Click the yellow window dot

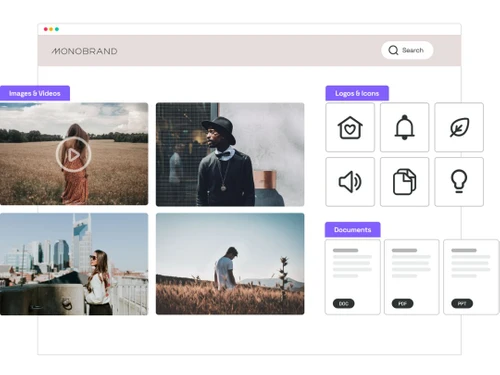point(51,29)
